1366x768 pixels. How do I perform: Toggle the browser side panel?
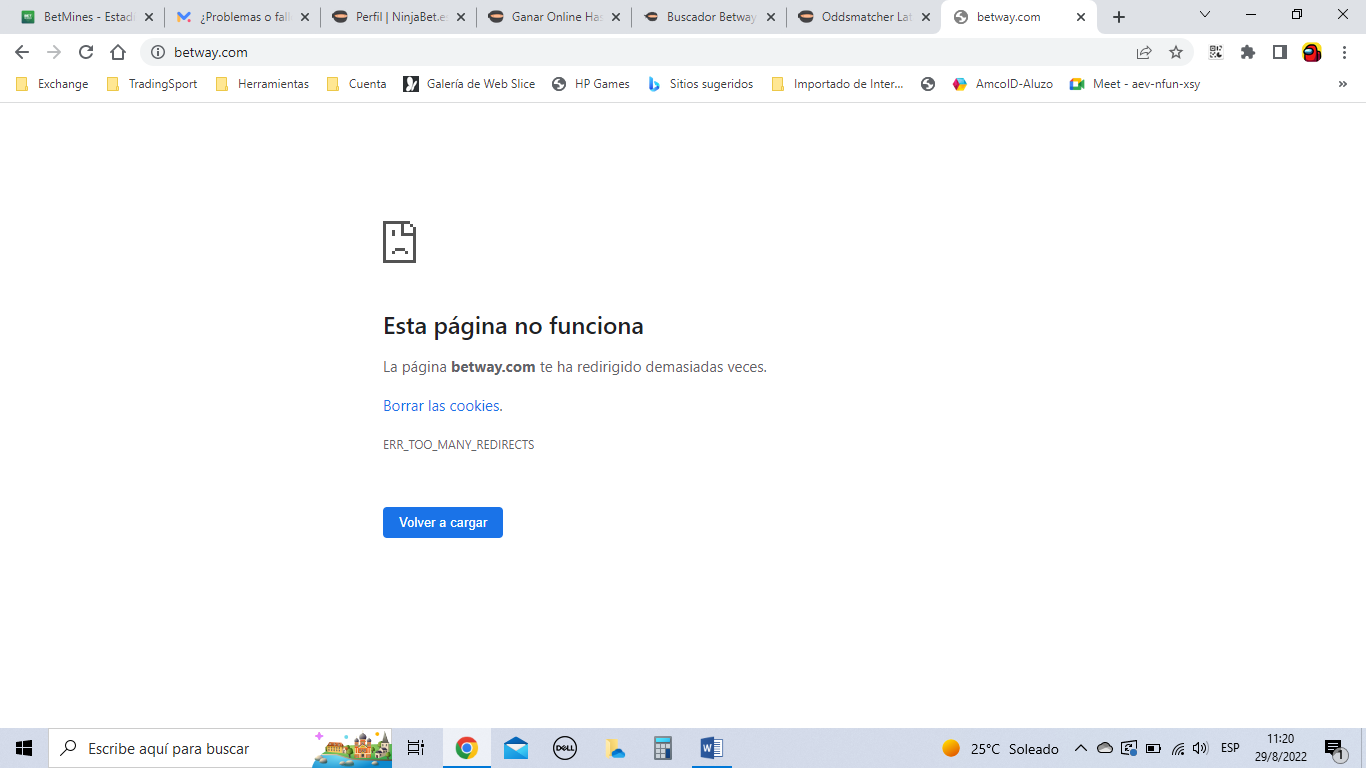(1280, 52)
